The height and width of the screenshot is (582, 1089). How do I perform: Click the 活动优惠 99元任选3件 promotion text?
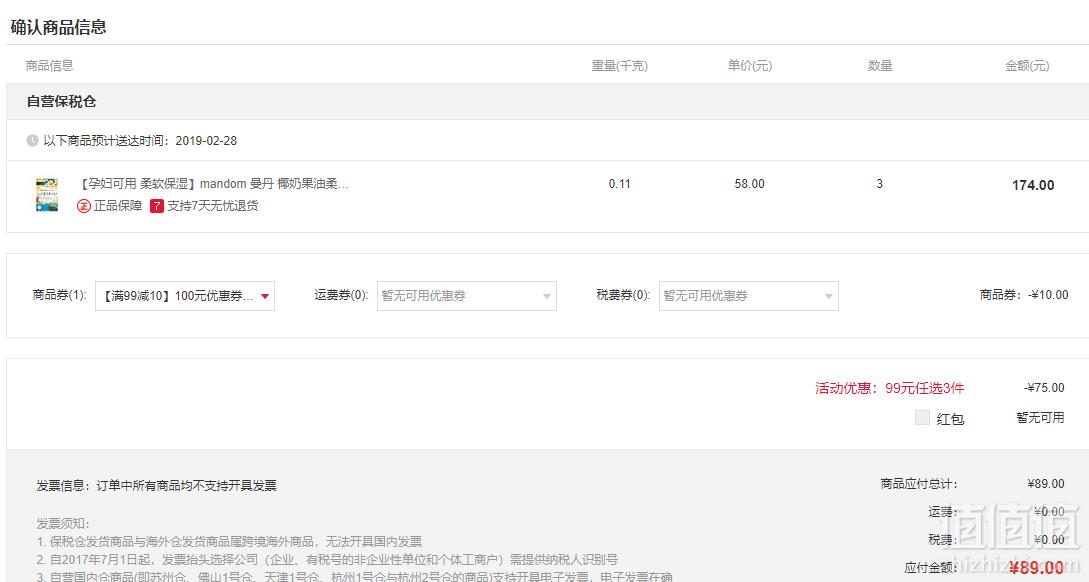(890, 388)
